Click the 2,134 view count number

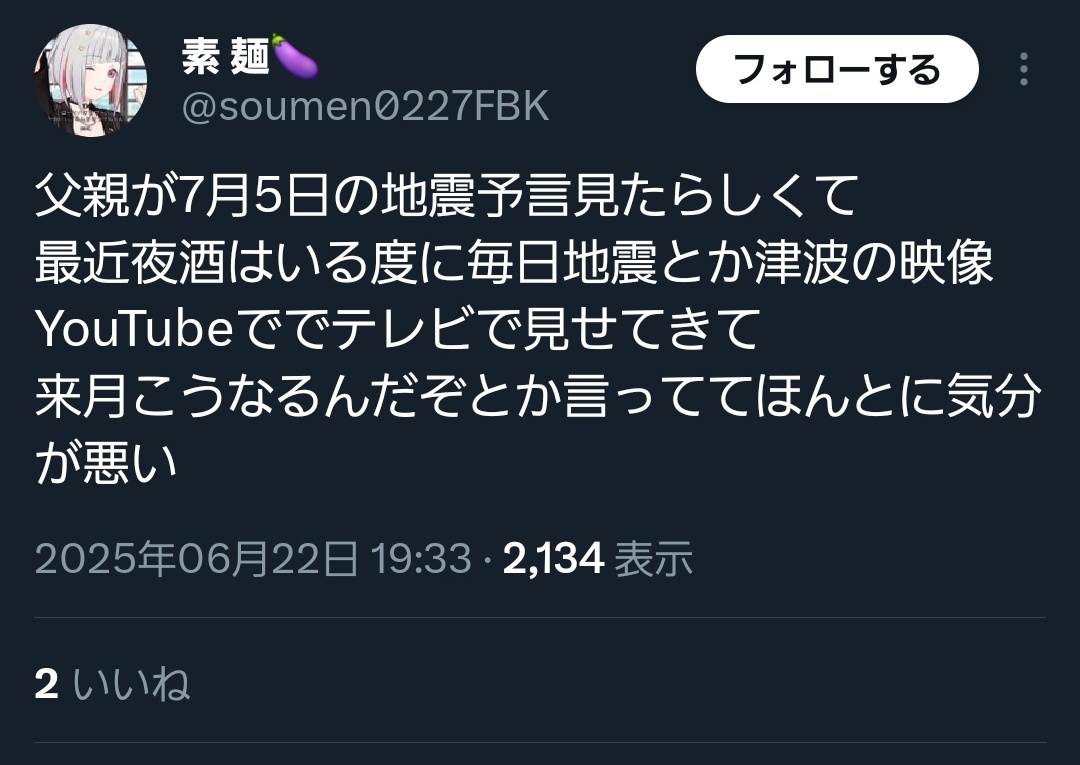554,558
